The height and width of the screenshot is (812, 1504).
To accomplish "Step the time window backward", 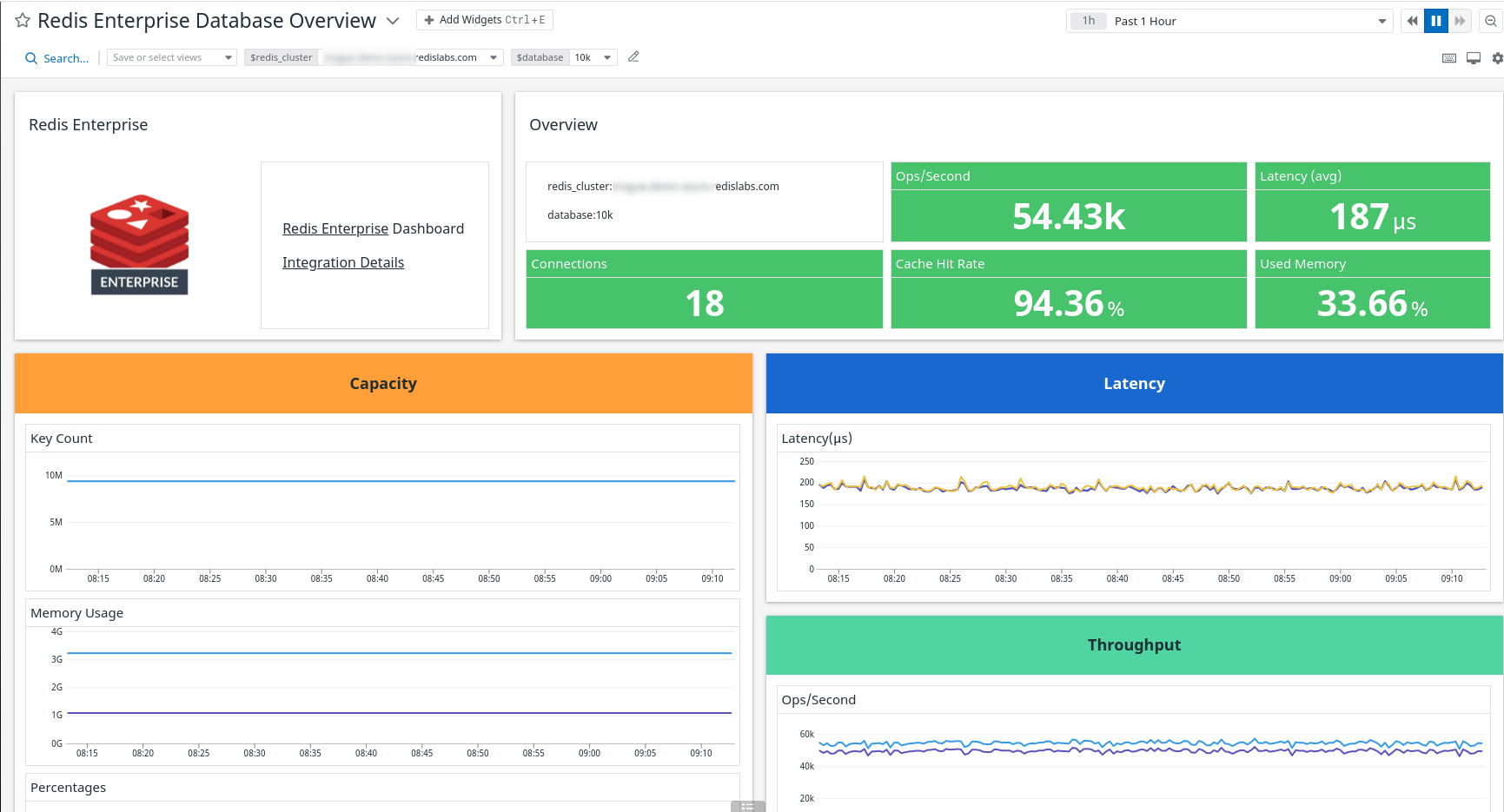I will [x=1413, y=21].
